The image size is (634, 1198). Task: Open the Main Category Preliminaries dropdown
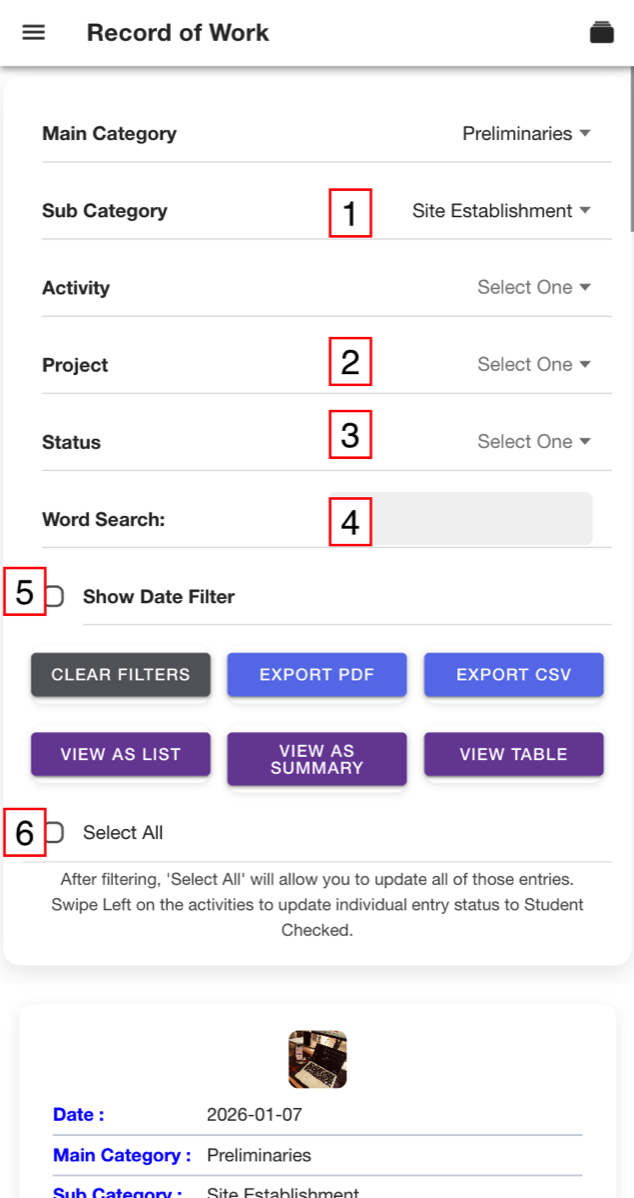[x=526, y=134]
